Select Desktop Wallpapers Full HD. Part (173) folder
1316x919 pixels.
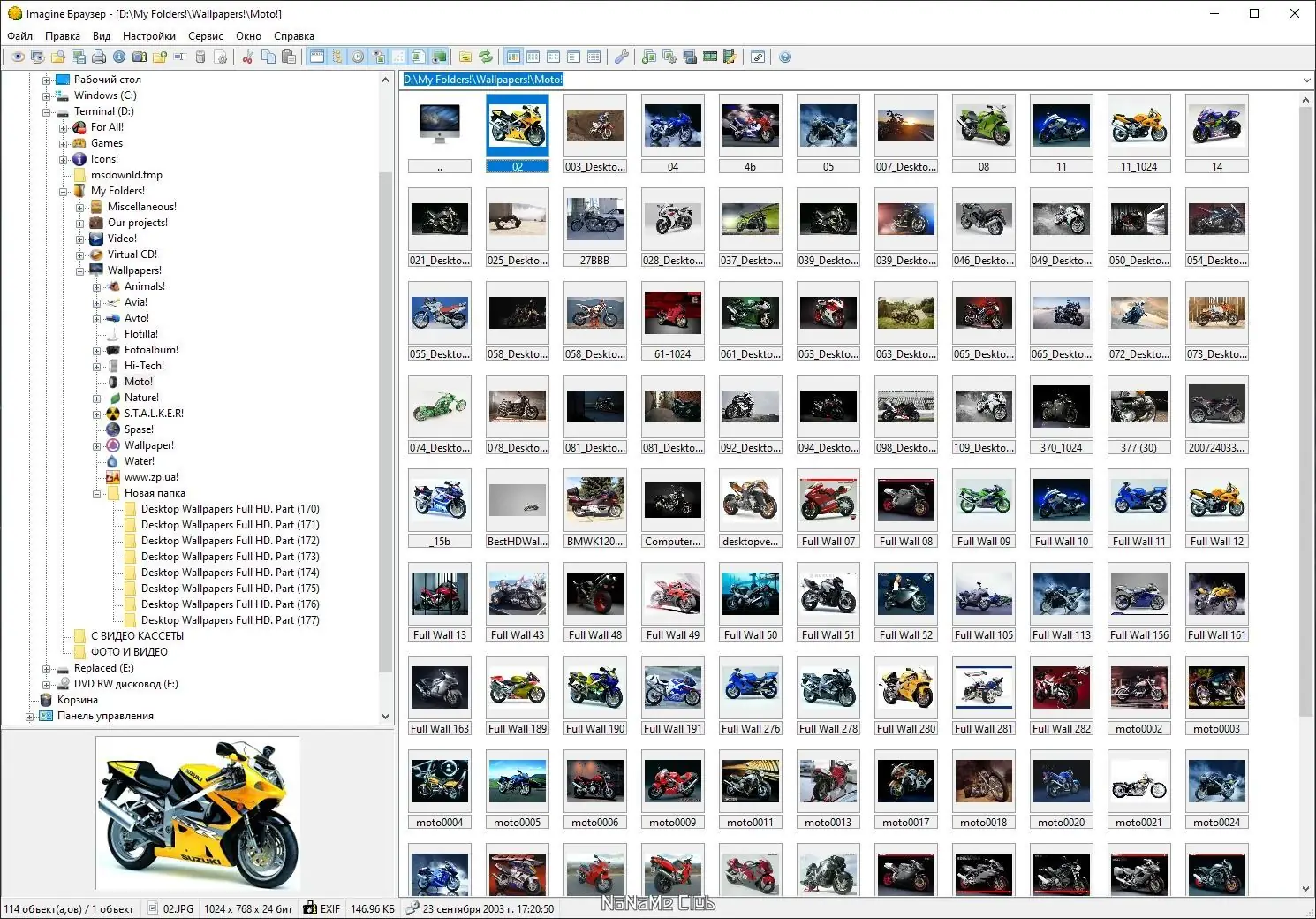point(230,557)
